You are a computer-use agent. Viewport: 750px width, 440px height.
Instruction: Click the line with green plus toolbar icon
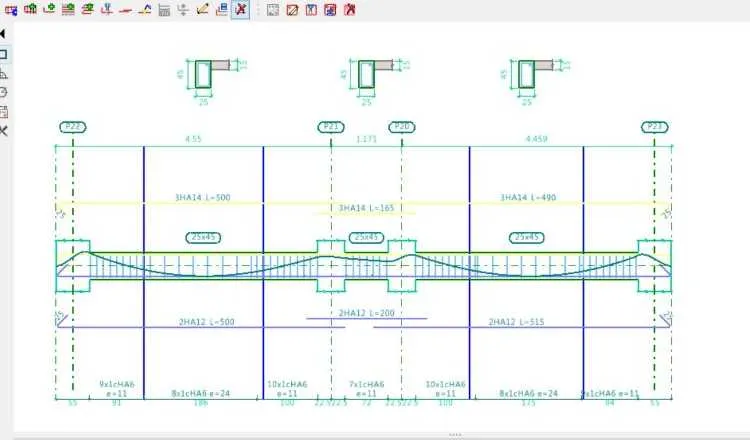[x=49, y=9]
